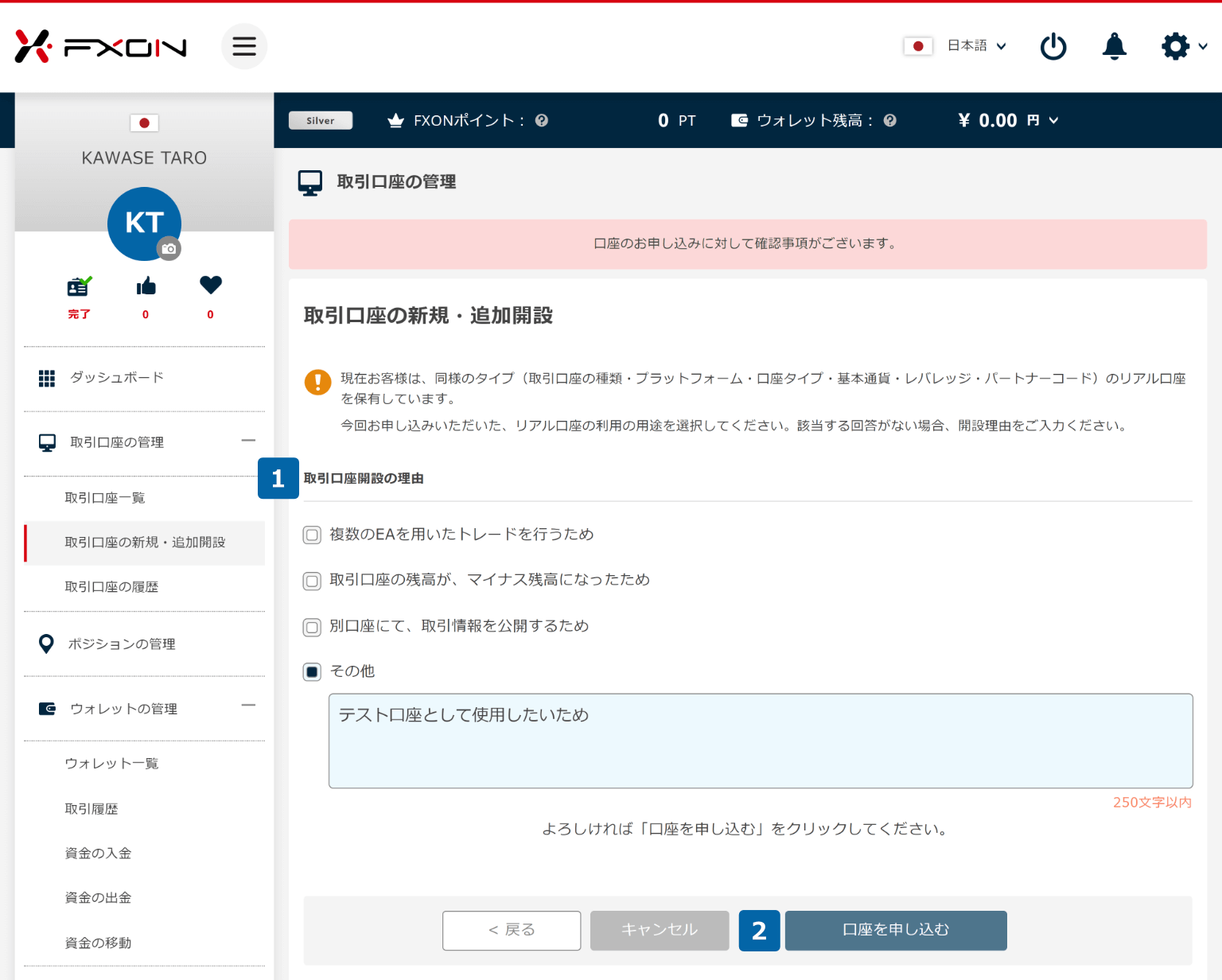Click 口座を申し込む submit button
This screenshot has height=980, width=1222.
click(896, 931)
